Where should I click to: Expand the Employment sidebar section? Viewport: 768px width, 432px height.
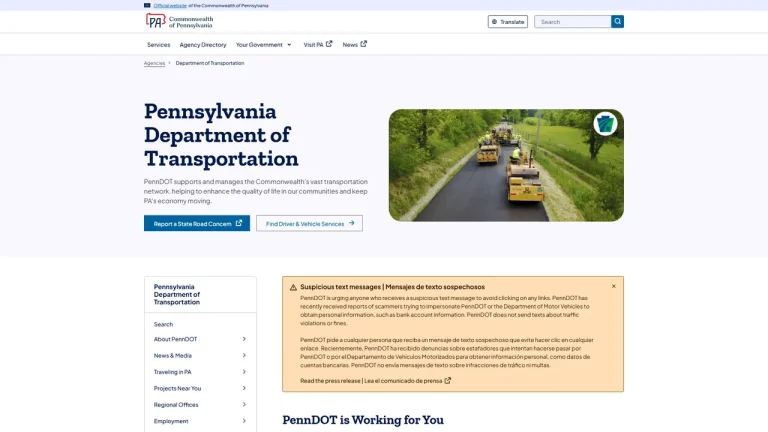[244, 421]
